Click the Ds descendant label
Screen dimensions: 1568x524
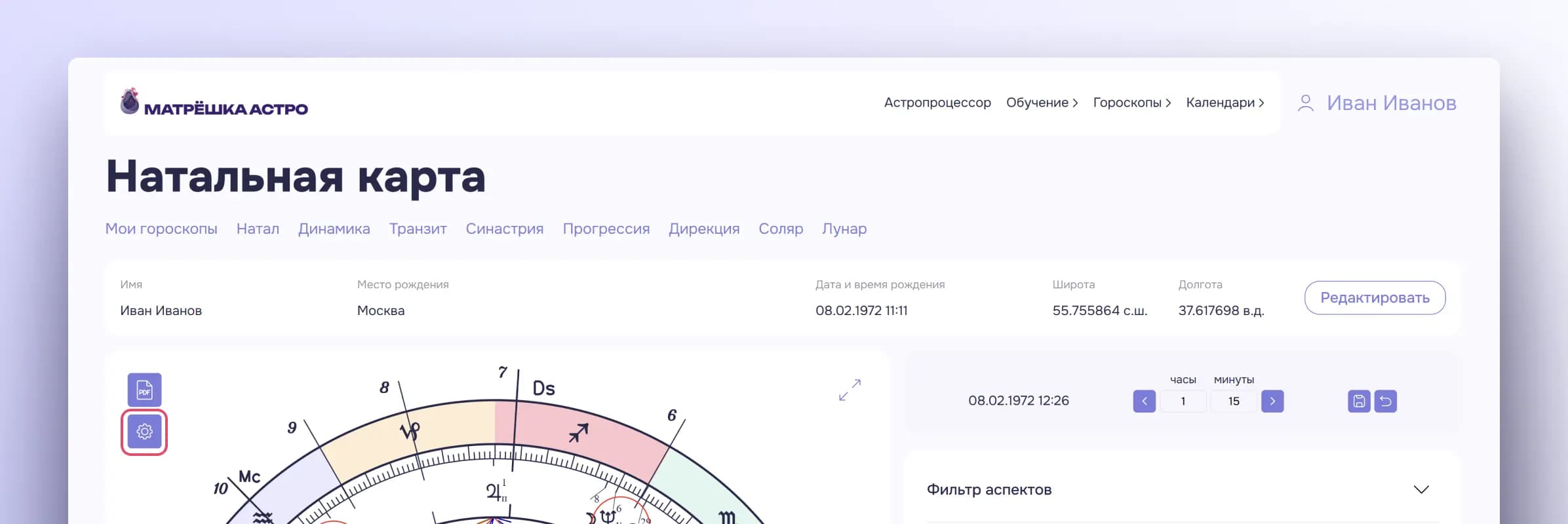click(543, 388)
